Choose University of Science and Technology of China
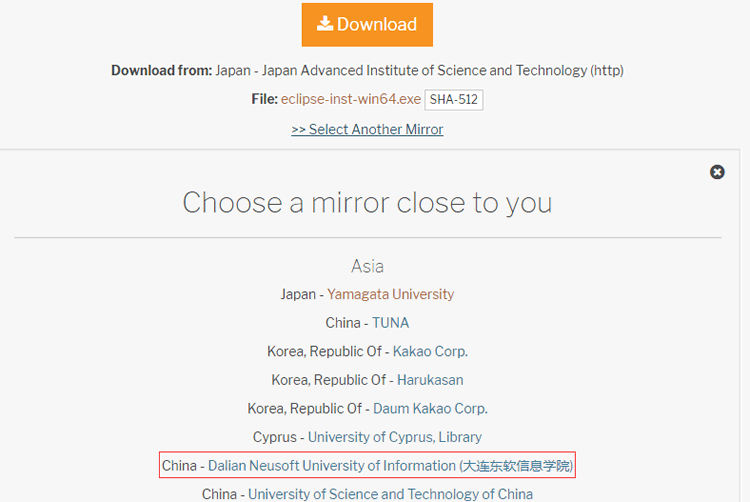 click(x=390, y=494)
